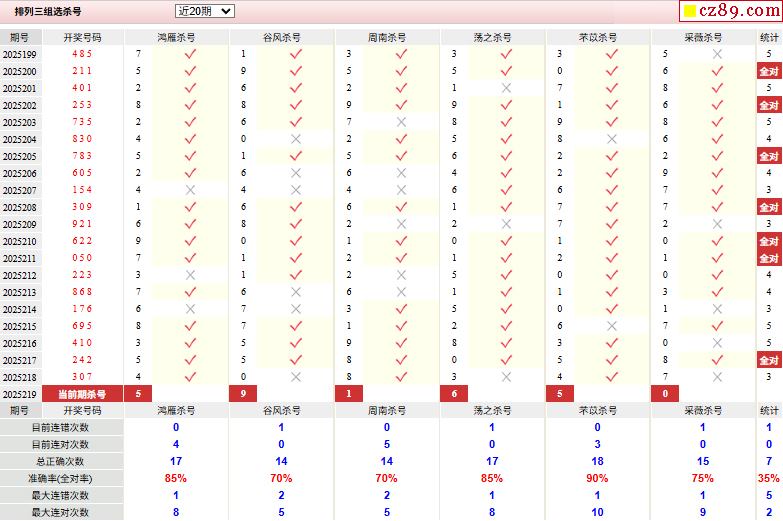Click the red checkmark for 采薇杀号 in row 2025213

point(717,292)
